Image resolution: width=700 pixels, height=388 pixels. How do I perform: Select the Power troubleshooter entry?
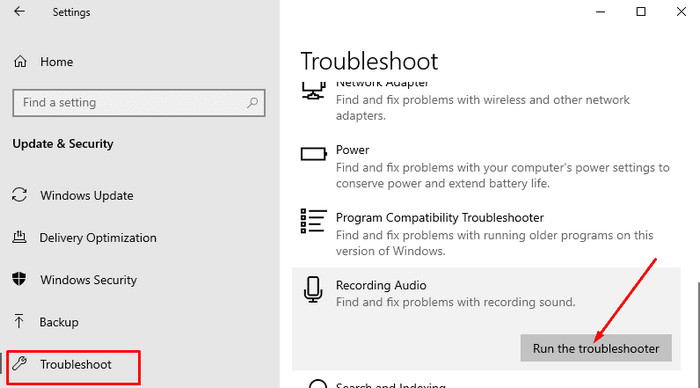click(x=486, y=167)
